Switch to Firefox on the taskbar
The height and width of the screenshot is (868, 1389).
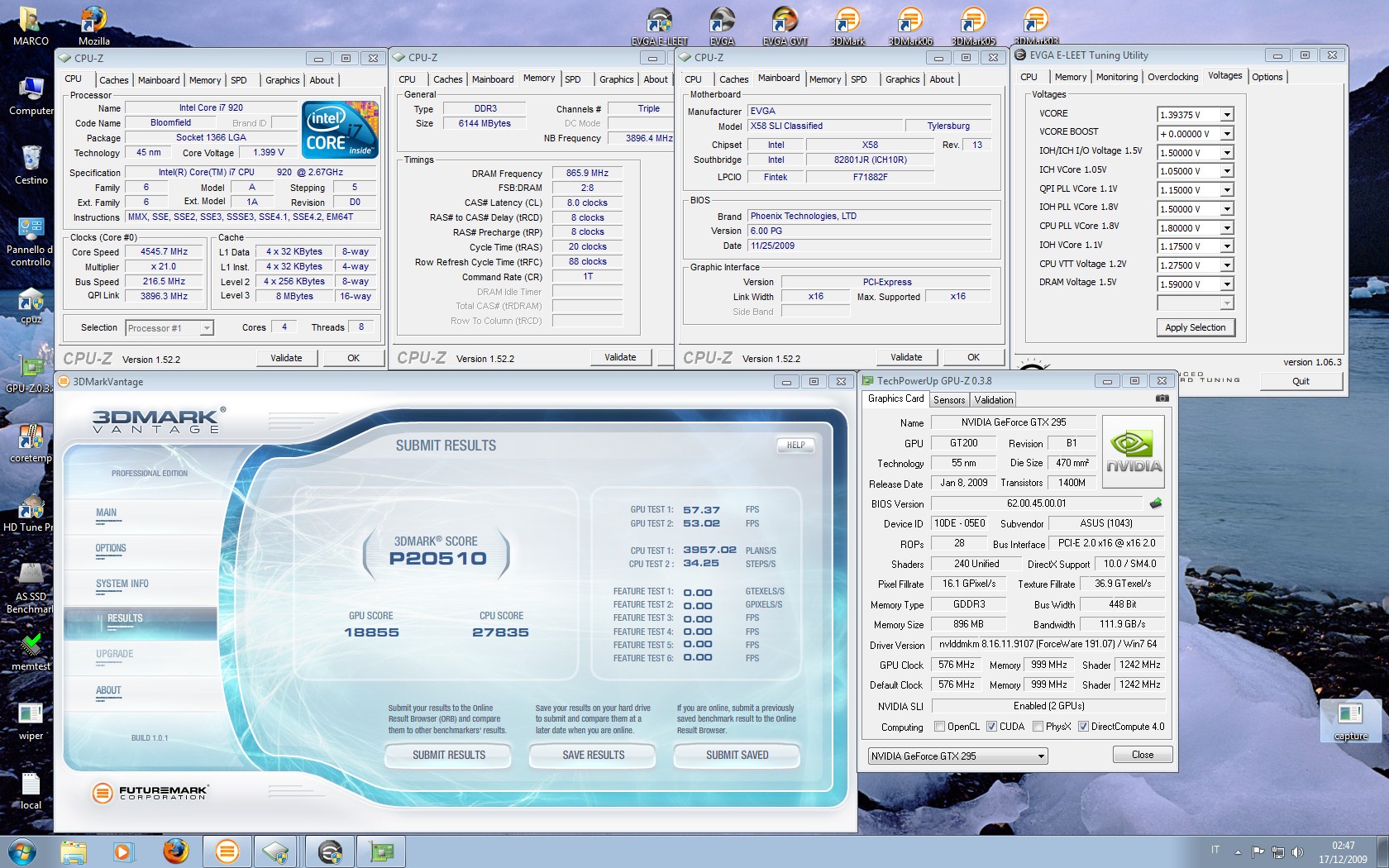(x=174, y=851)
